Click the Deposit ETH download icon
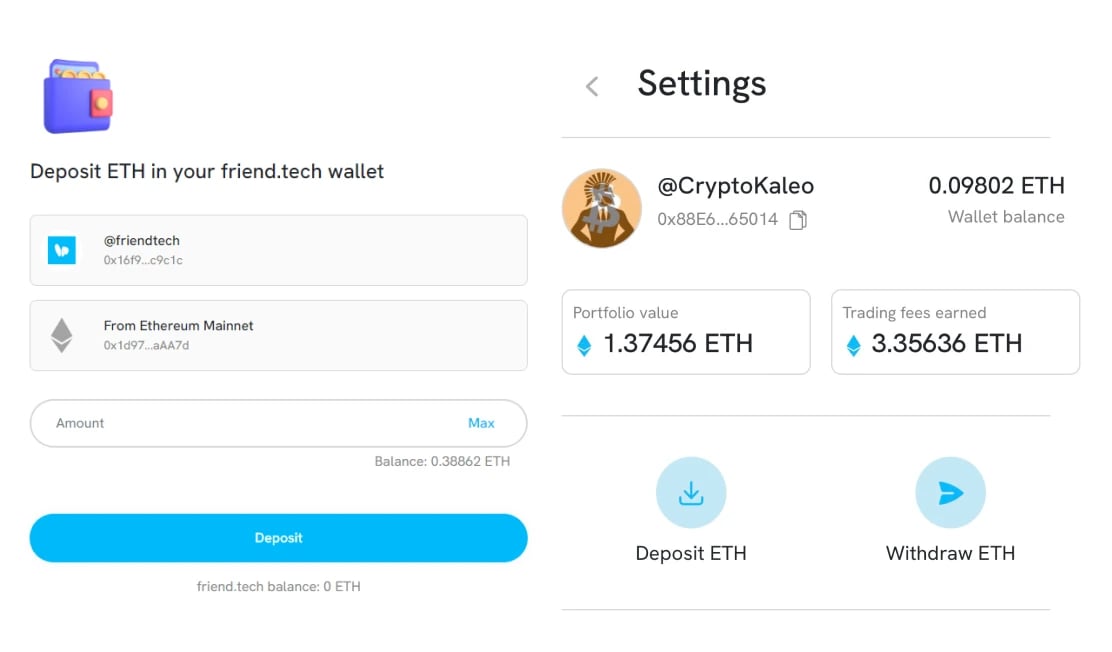Screen dimensions: 1112x652 point(691,492)
